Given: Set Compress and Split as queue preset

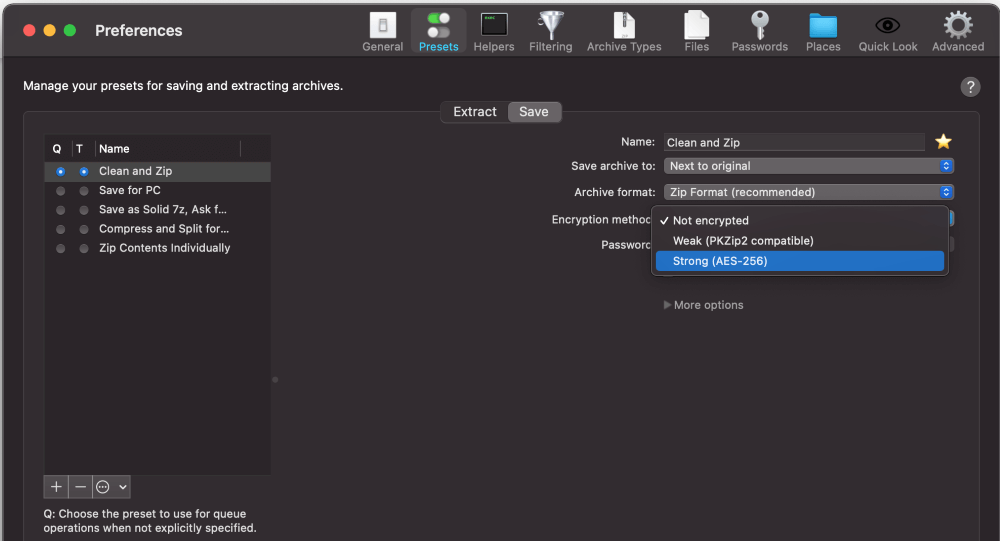Looking at the screenshot, I should pos(61,229).
